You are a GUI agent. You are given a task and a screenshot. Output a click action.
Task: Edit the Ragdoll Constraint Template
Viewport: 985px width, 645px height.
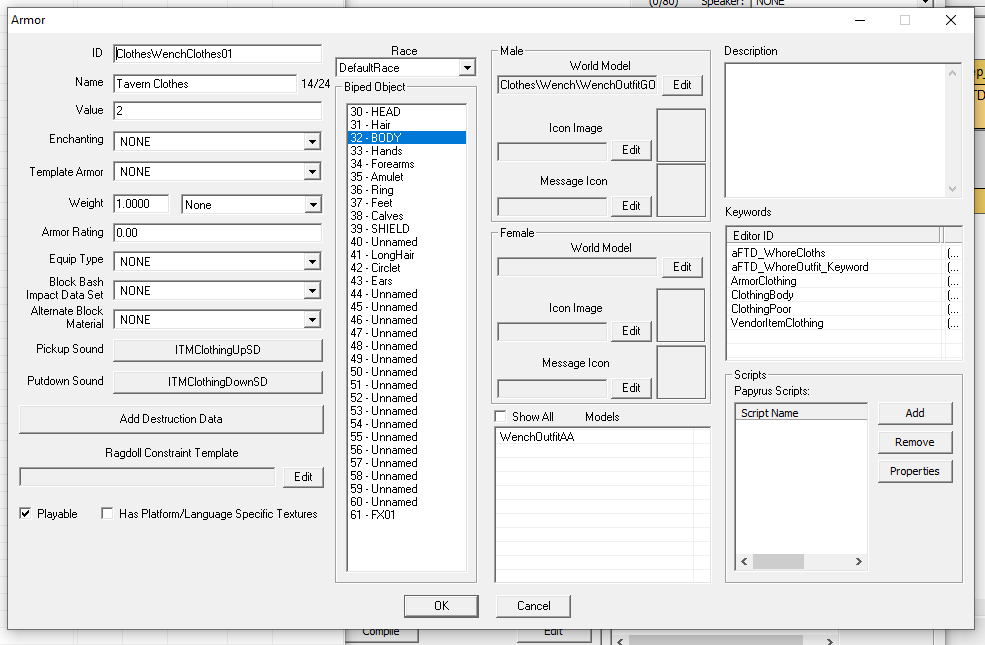303,477
